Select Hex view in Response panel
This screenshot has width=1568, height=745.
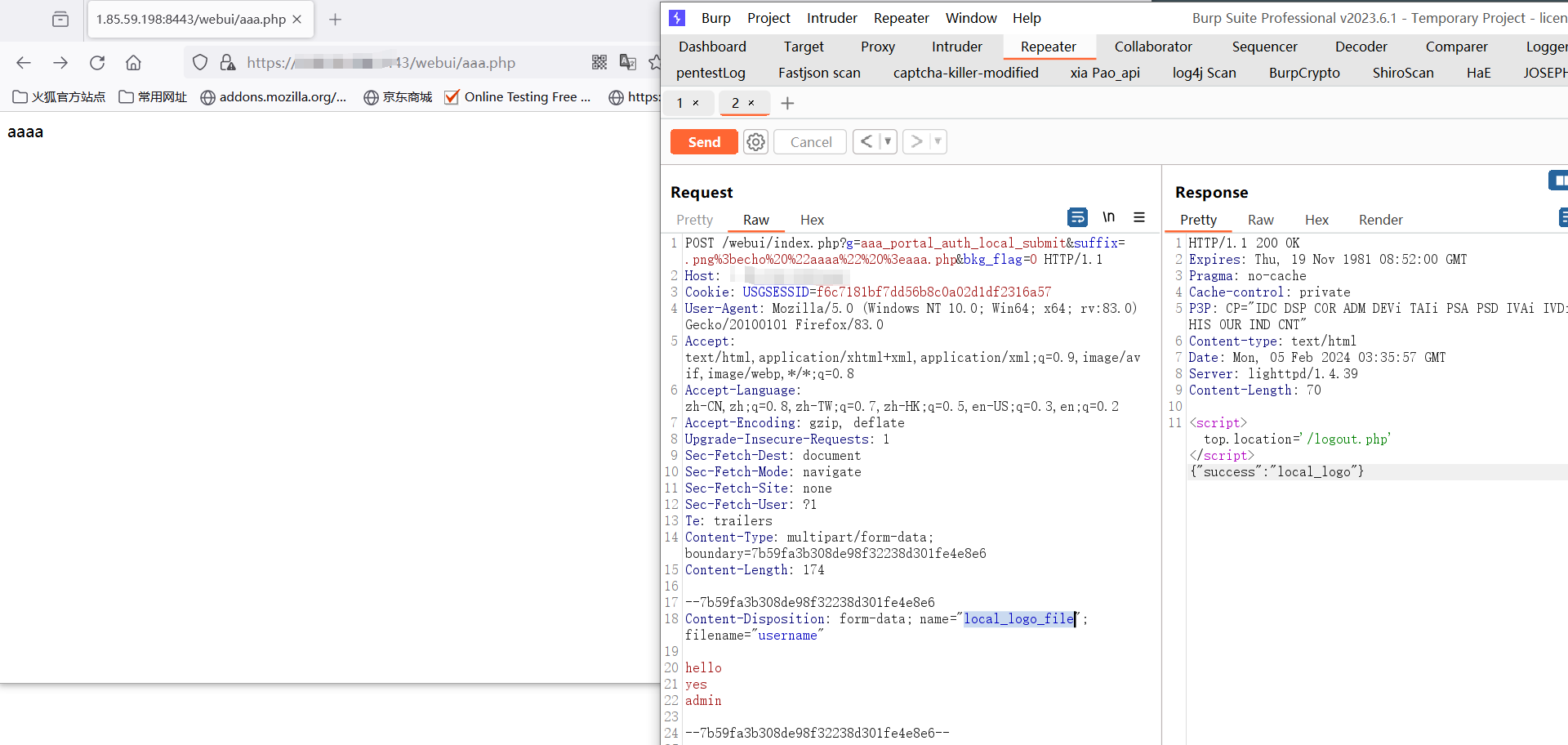(1316, 220)
